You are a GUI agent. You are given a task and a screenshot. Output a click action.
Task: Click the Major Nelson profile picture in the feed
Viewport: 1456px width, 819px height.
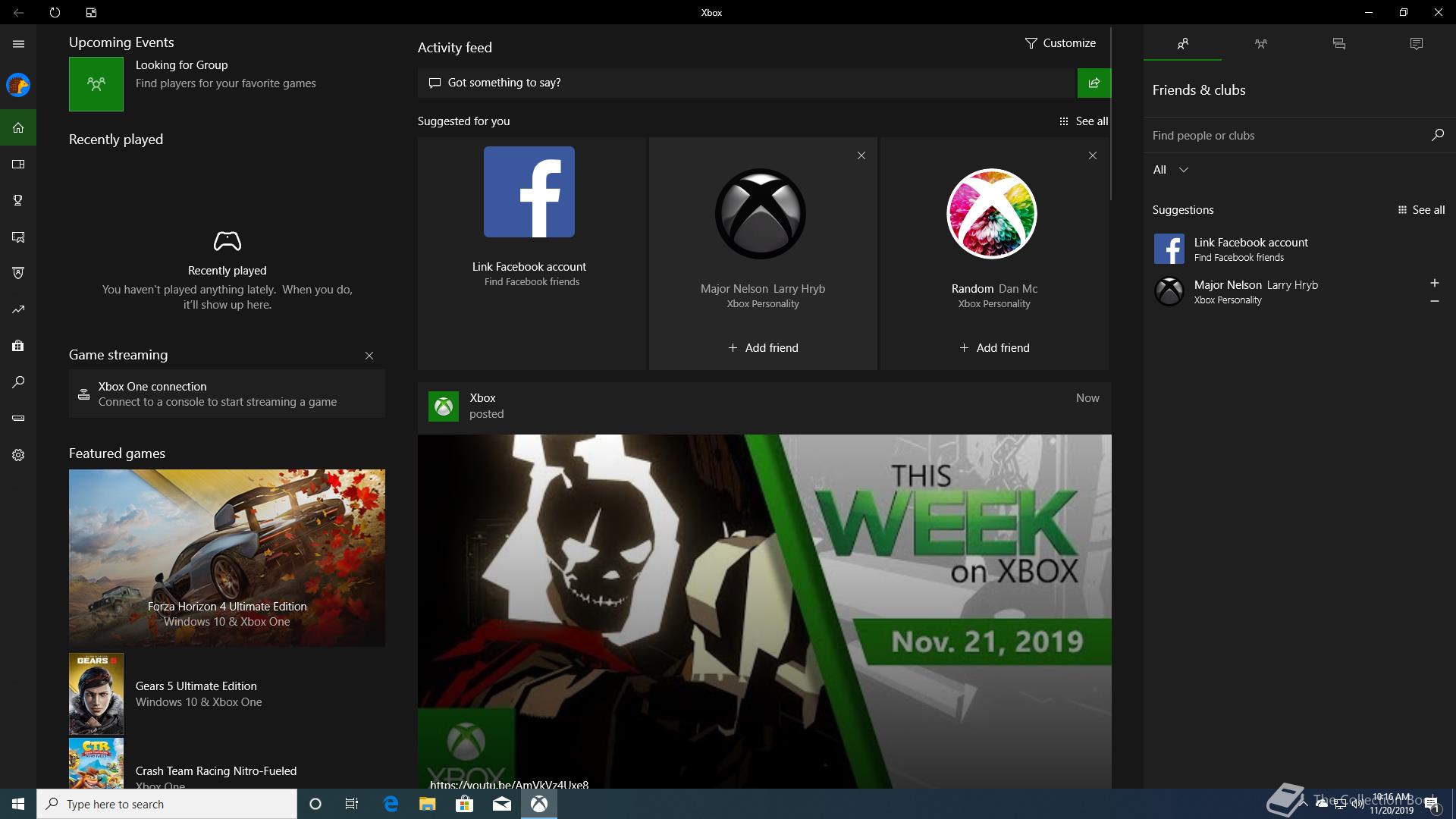tap(761, 214)
